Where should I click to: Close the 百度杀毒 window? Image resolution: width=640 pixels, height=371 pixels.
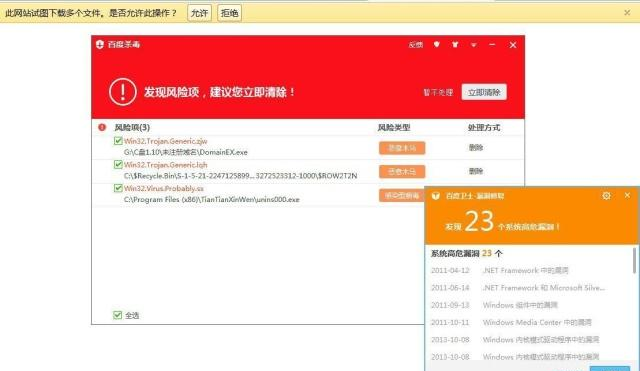(513, 45)
